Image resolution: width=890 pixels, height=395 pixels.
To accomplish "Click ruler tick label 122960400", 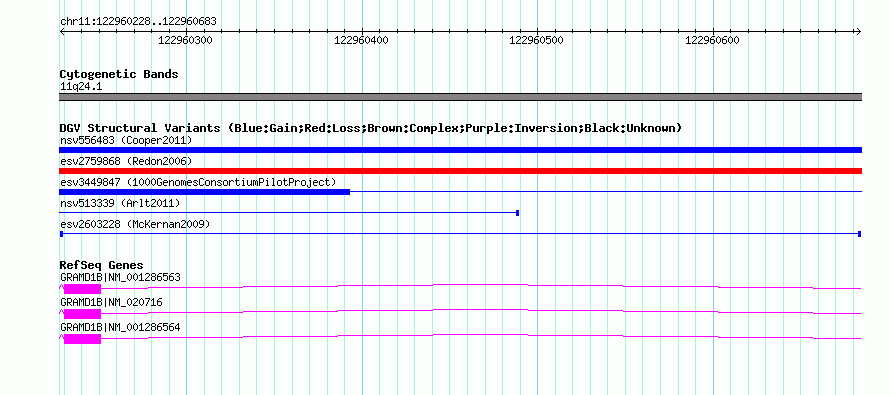I will (362, 40).
